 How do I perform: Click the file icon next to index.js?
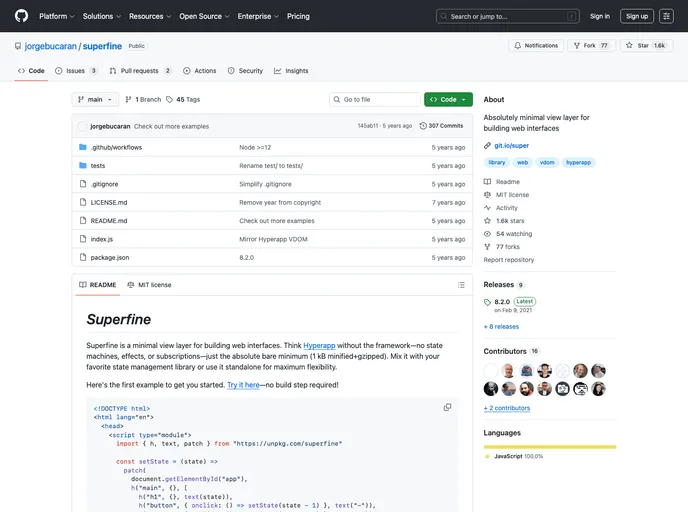tap(82, 239)
